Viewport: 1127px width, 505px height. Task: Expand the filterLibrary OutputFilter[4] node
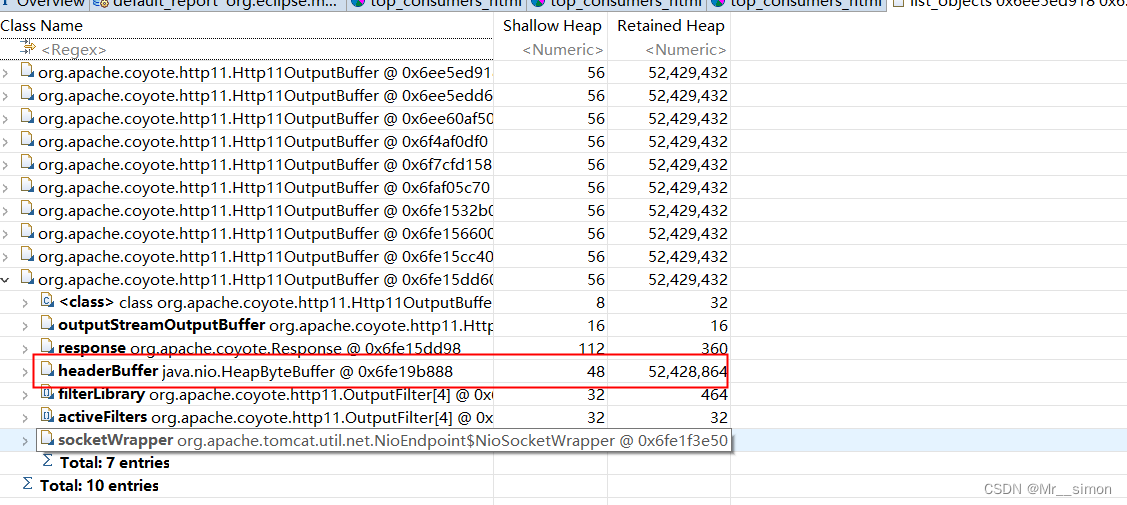(x=27, y=394)
